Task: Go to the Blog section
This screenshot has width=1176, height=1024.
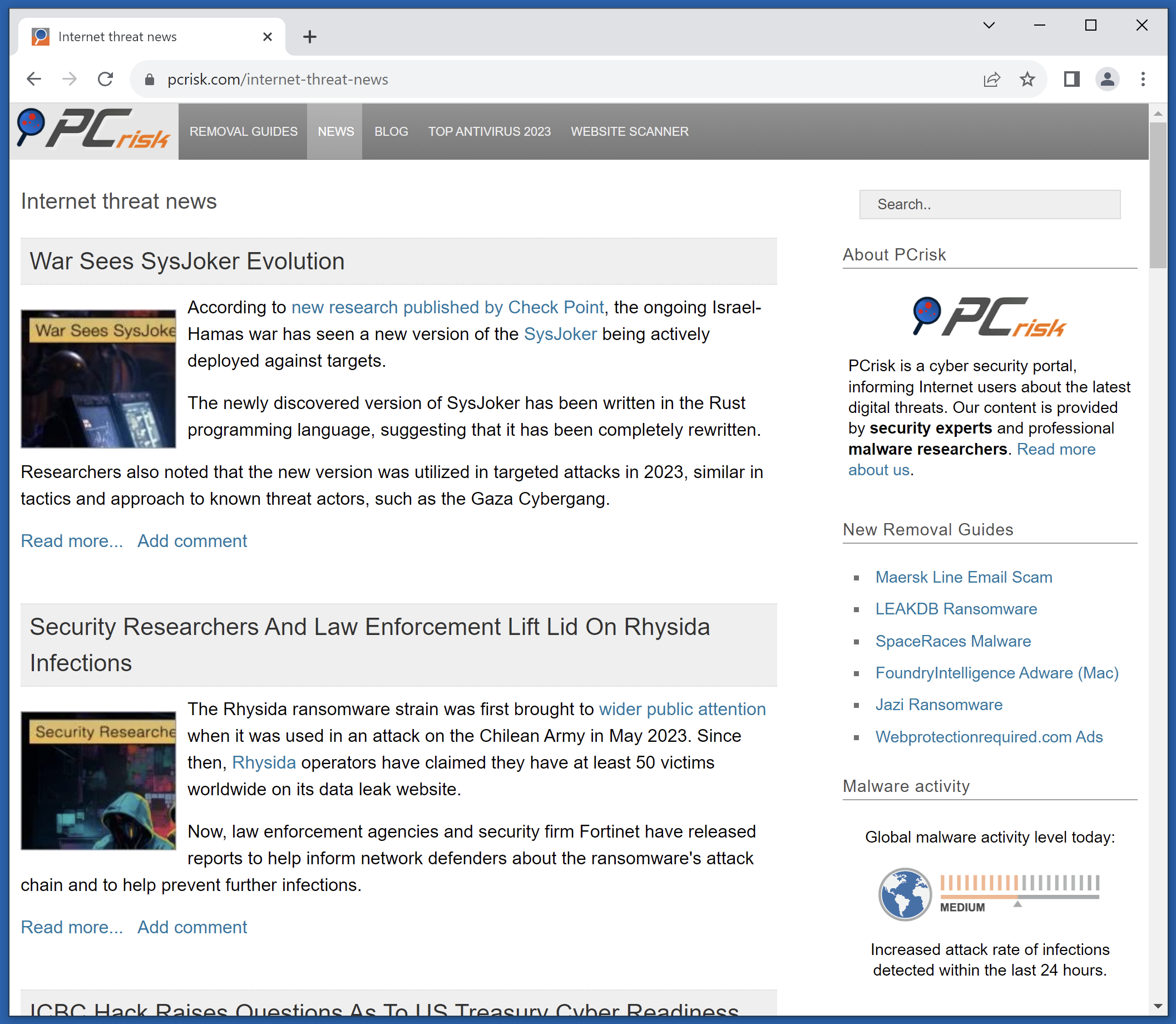Action: [x=391, y=131]
